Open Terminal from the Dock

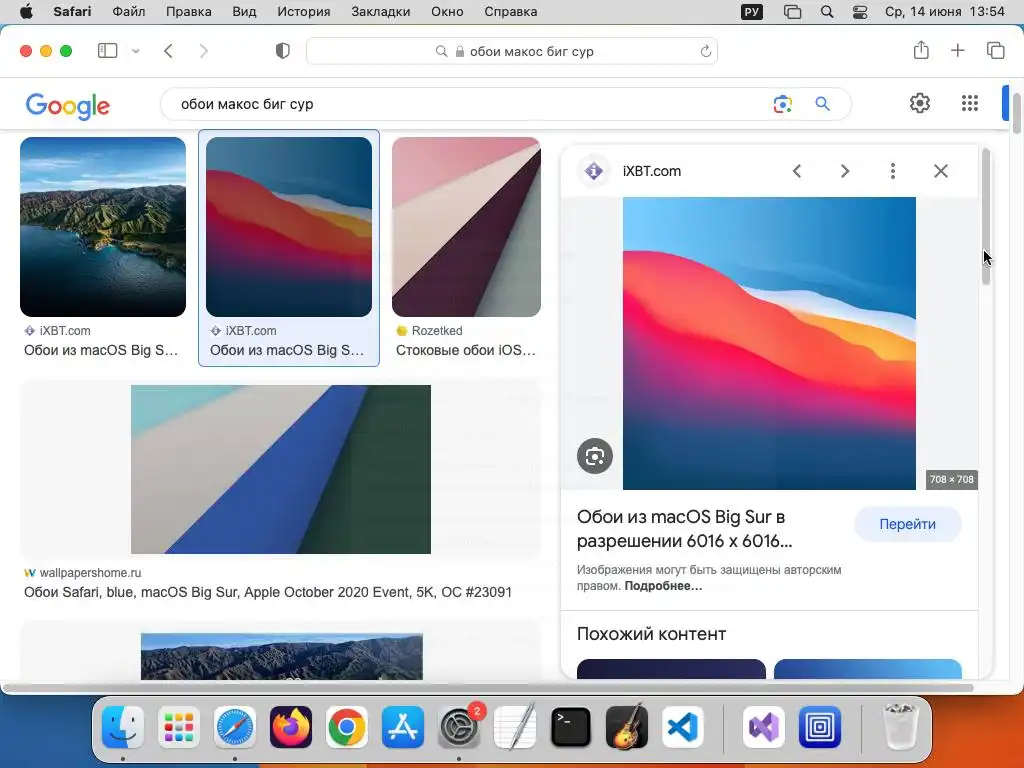pos(571,727)
